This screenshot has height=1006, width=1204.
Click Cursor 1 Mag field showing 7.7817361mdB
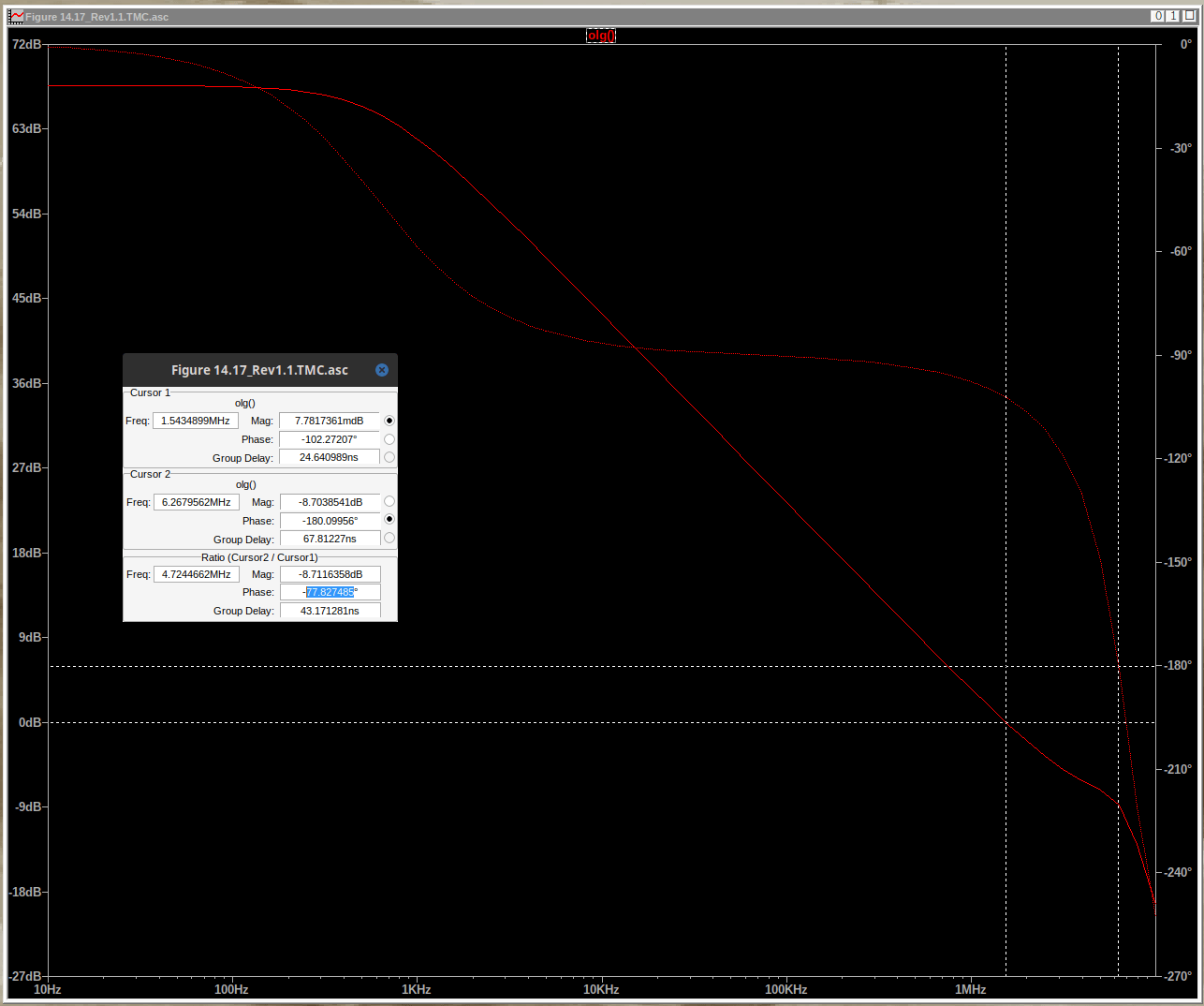point(330,421)
